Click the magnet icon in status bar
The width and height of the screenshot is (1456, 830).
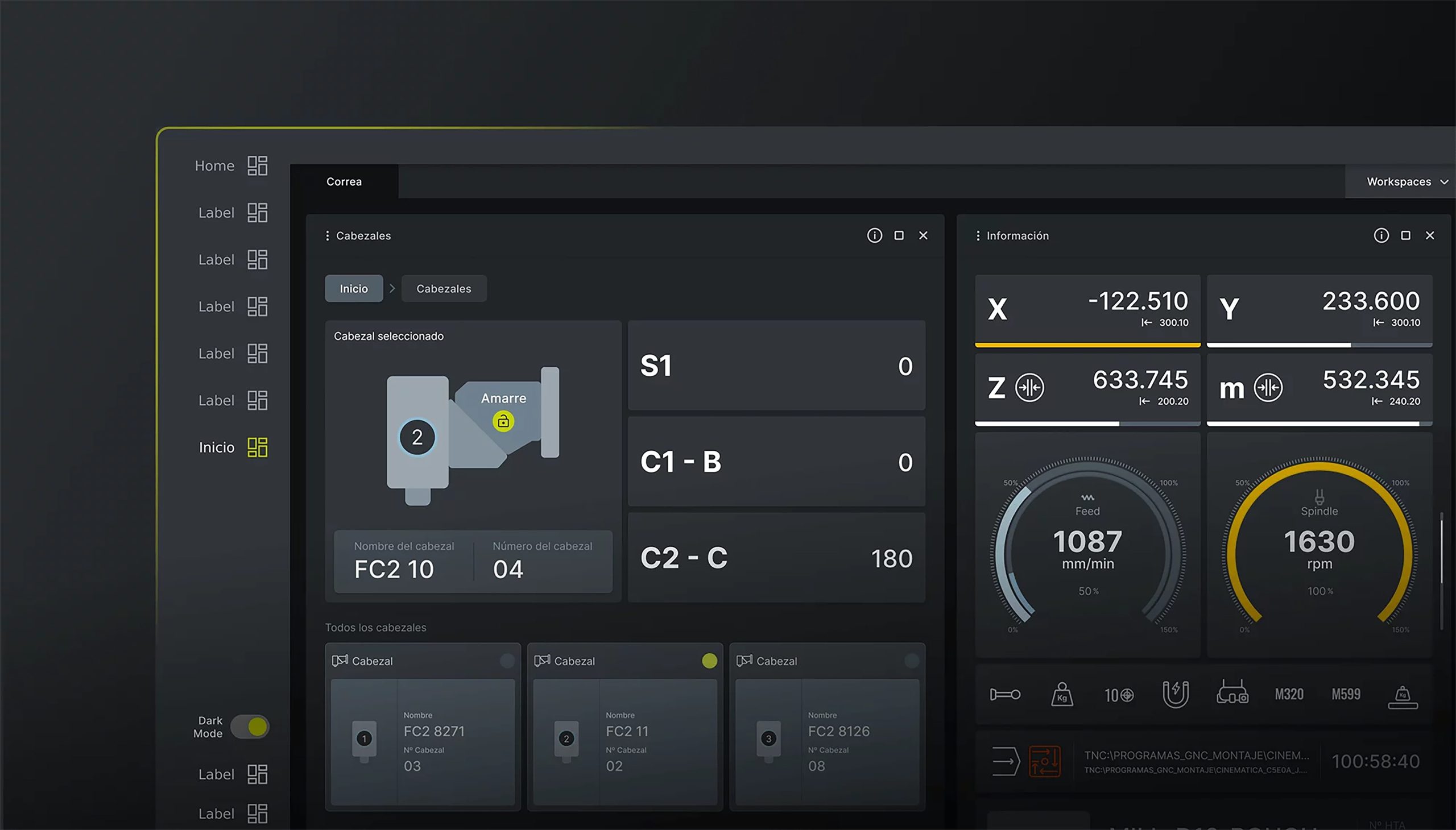pyautogui.click(x=1175, y=694)
